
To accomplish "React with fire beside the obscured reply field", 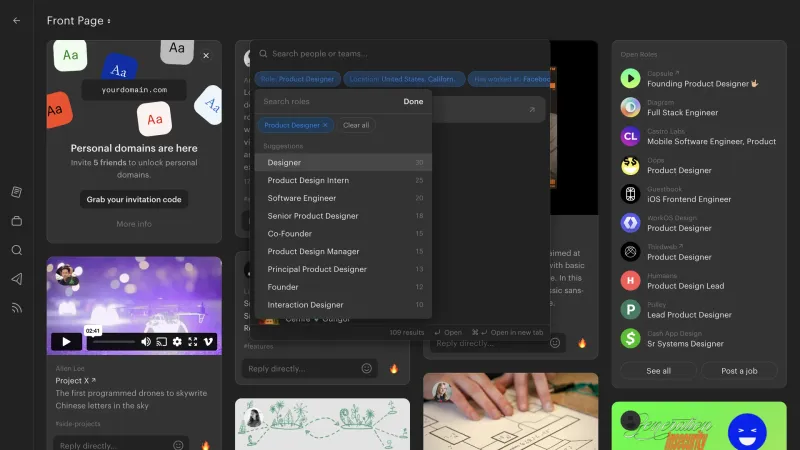I will [582, 343].
